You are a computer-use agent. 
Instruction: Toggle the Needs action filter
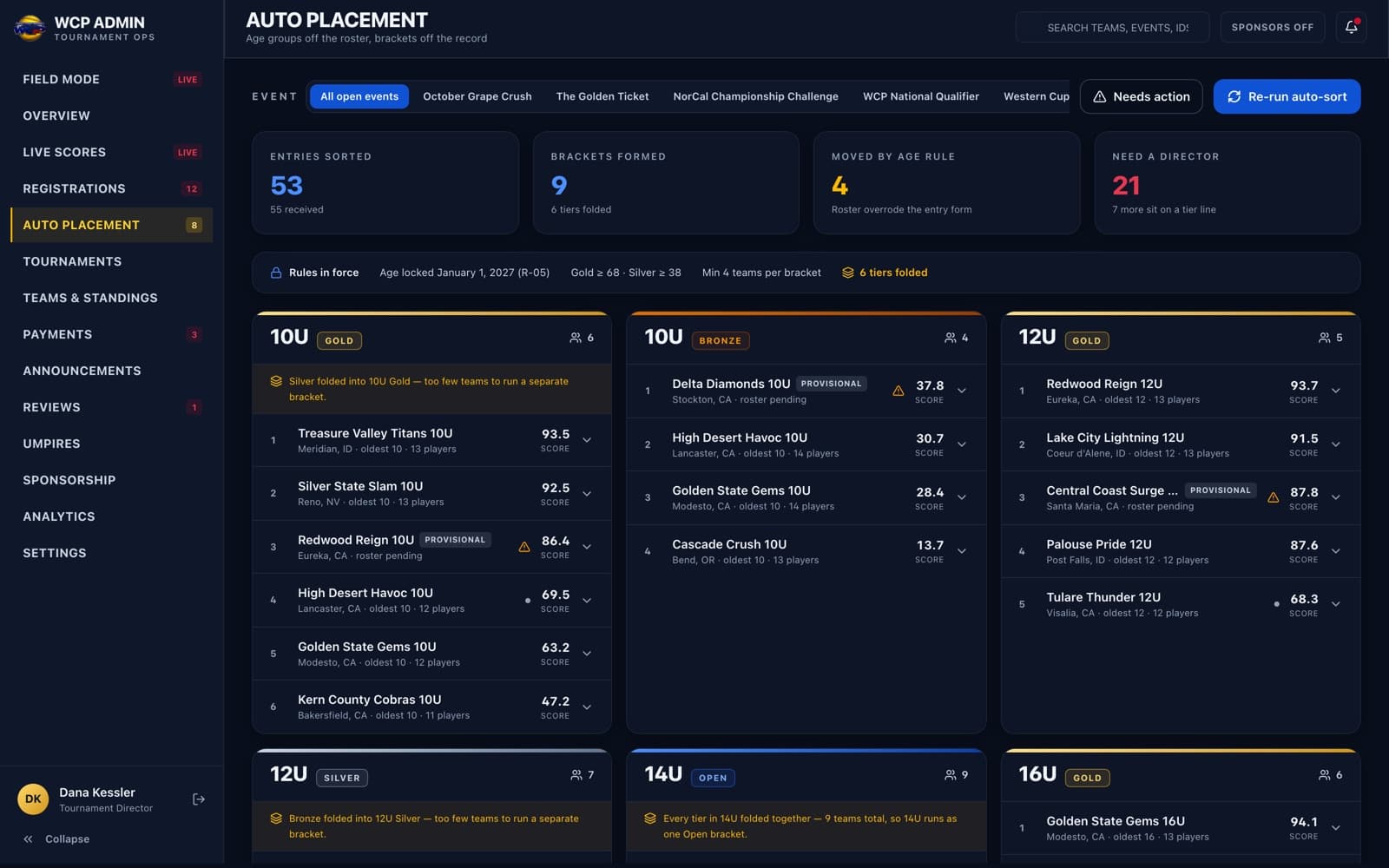pyautogui.click(x=1141, y=96)
